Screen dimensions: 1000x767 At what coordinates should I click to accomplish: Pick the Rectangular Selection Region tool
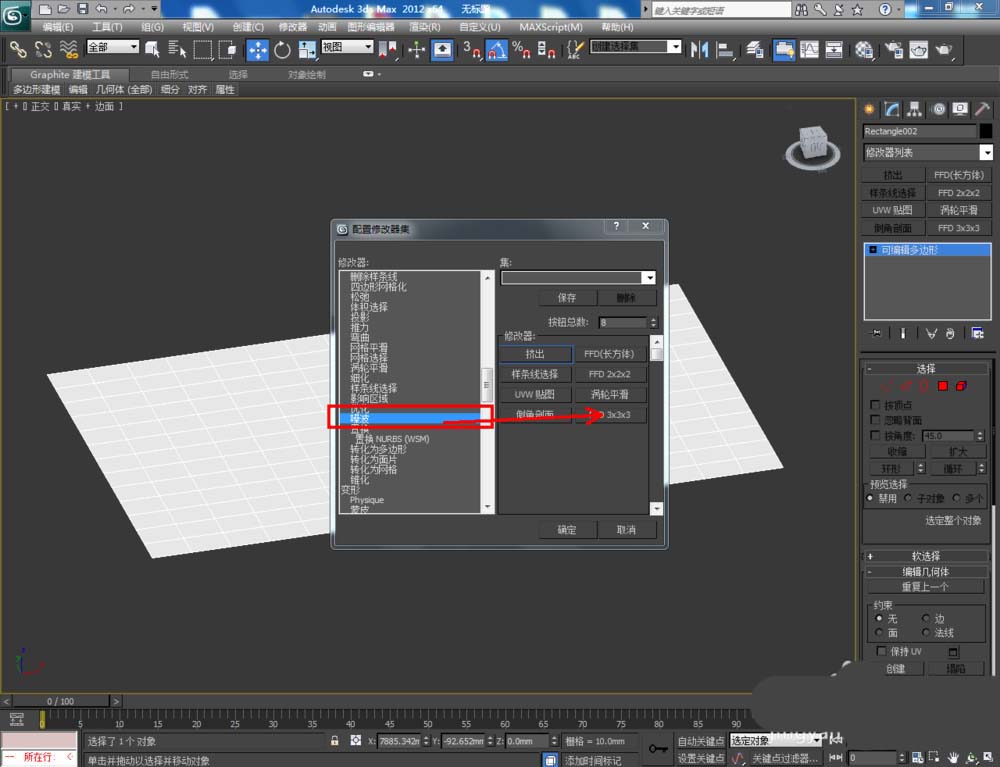pos(203,50)
